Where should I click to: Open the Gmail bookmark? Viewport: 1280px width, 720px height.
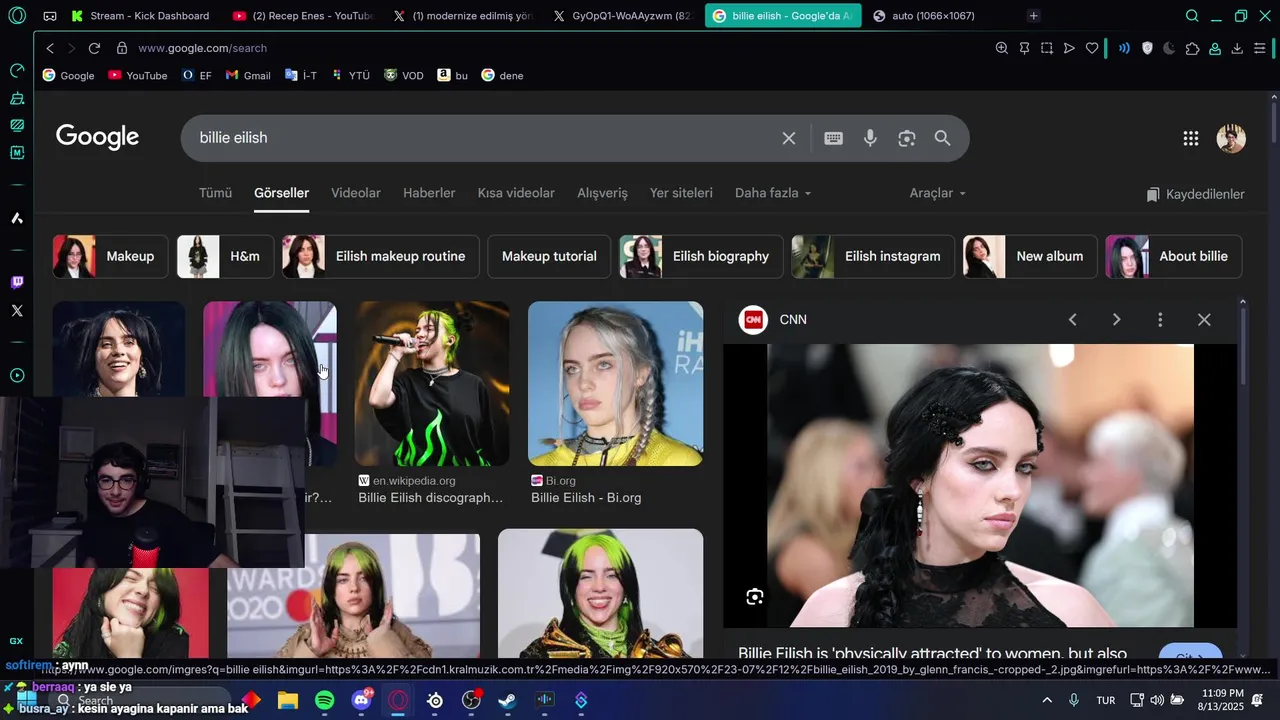tap(248, 75)
